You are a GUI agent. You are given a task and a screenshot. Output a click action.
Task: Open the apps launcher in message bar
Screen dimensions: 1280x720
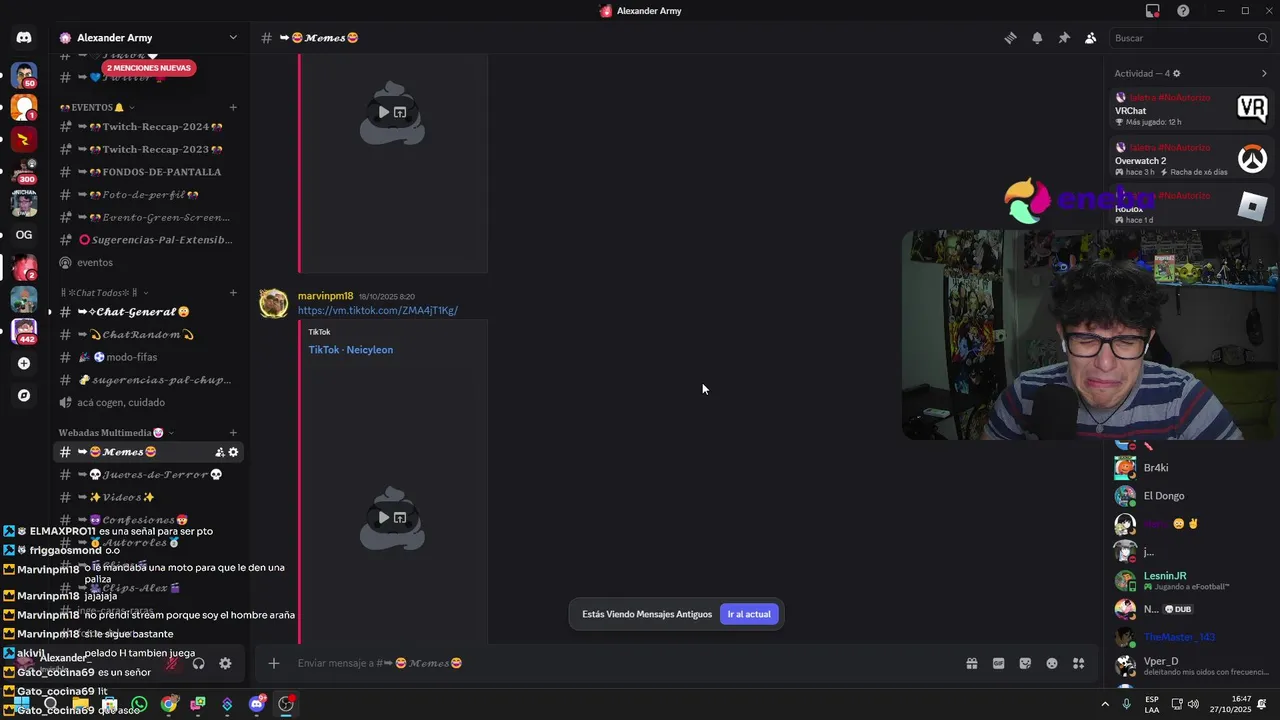click(x=1079, y=663)
